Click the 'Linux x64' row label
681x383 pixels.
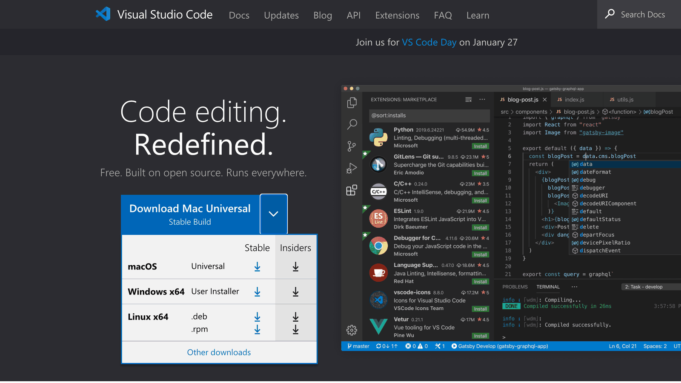[148, 317]
